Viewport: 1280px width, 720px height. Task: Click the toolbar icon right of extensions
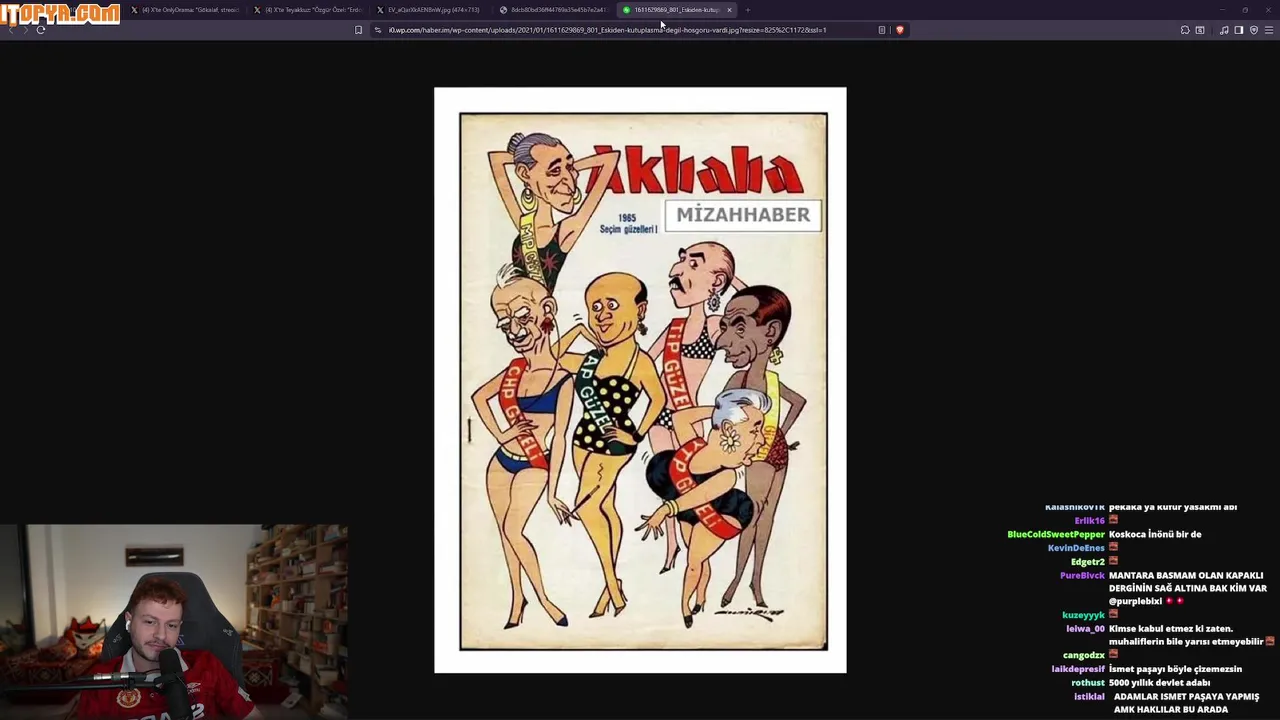pos(1200,30)
